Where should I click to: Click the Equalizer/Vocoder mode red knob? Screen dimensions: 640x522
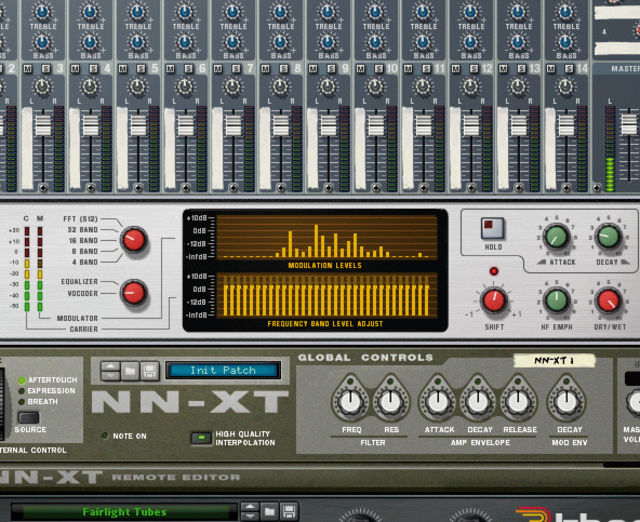point(133,292)
